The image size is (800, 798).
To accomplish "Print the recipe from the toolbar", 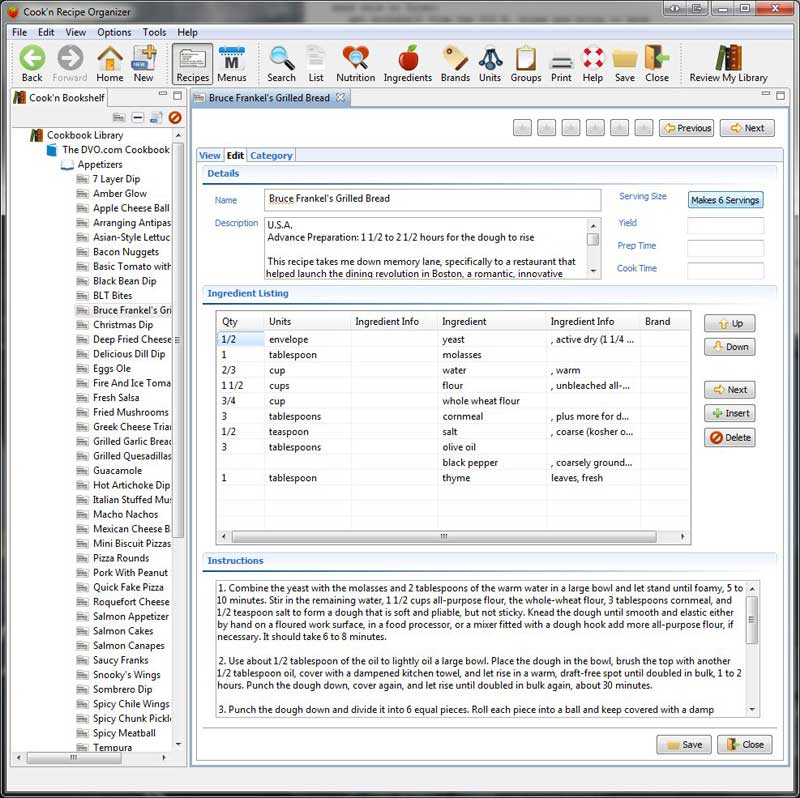I will point(561,64).
